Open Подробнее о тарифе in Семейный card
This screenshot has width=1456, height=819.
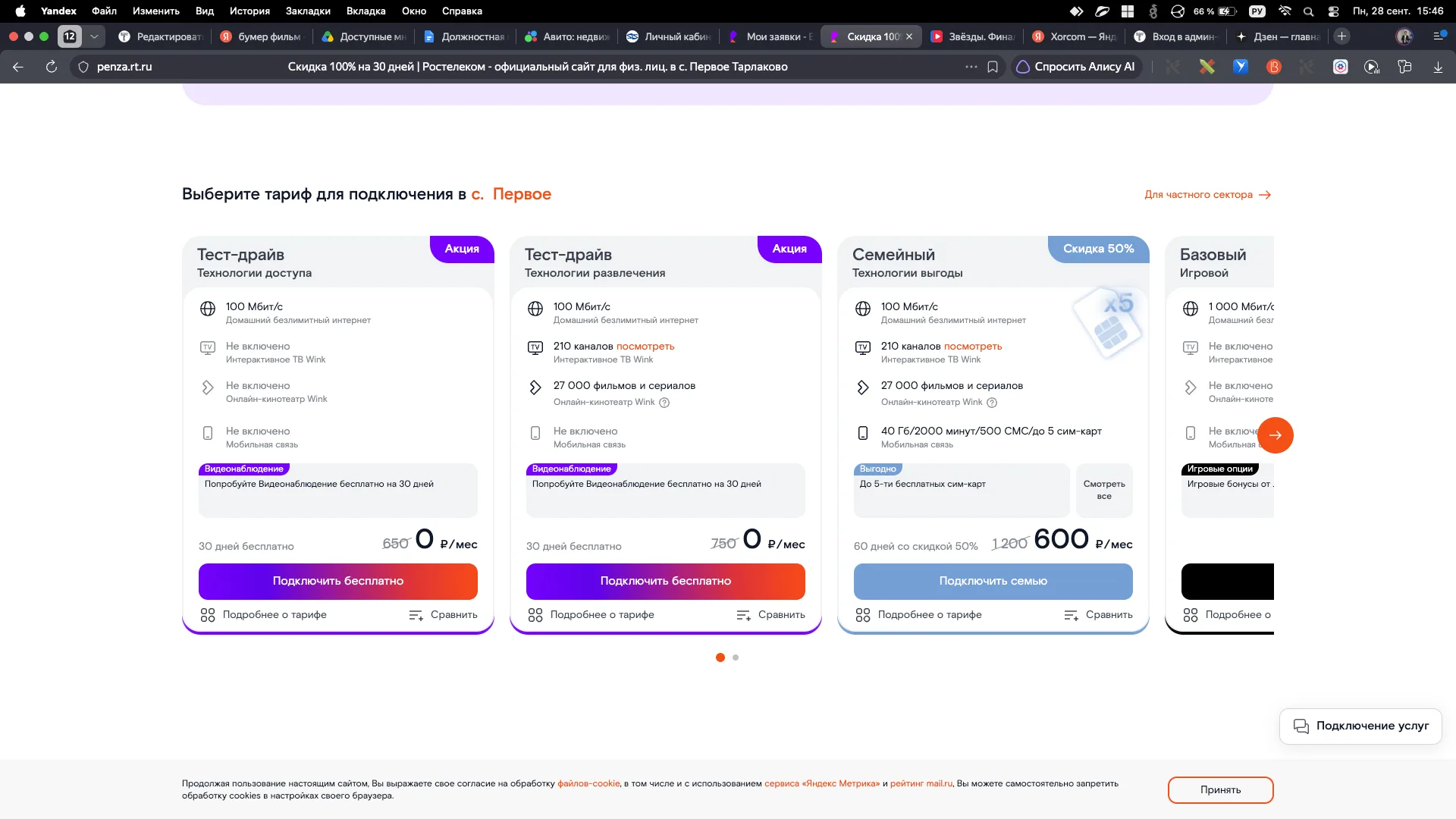click(x=918, y=615)
